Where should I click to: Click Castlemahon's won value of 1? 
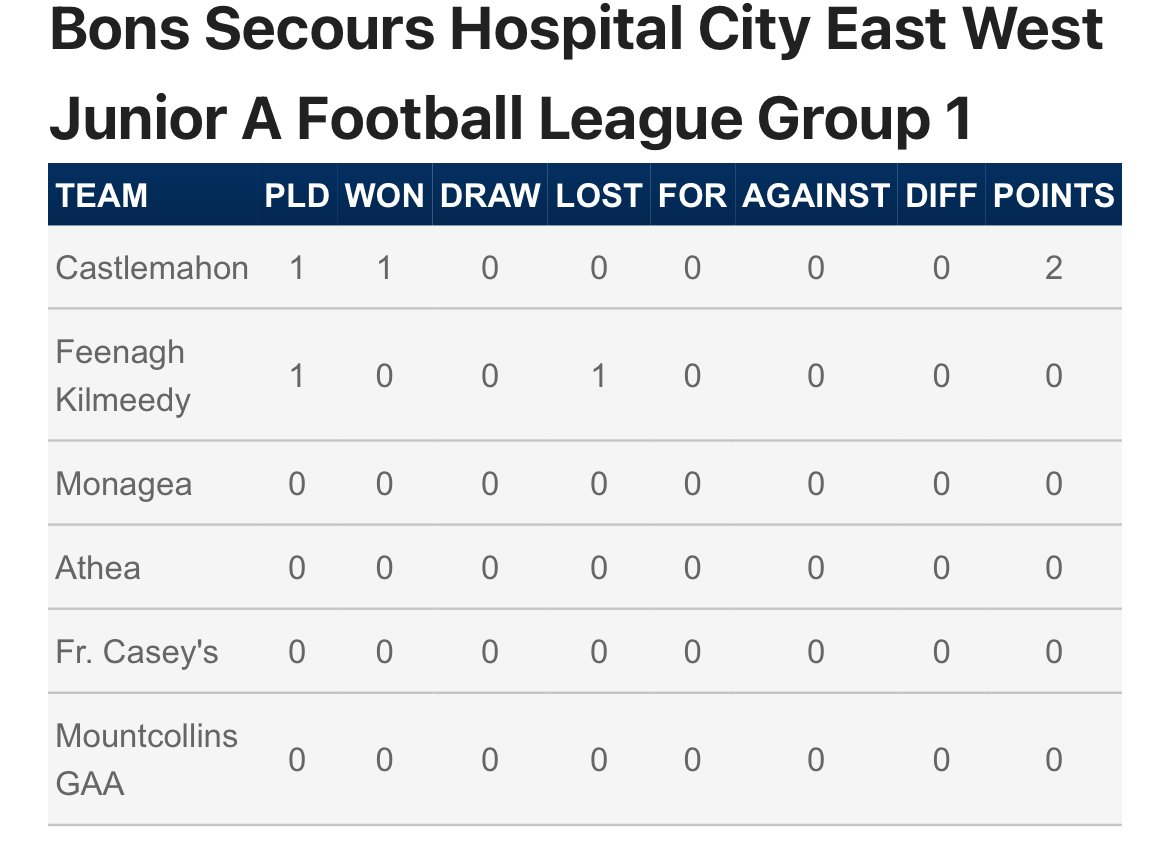click(384, 268)
